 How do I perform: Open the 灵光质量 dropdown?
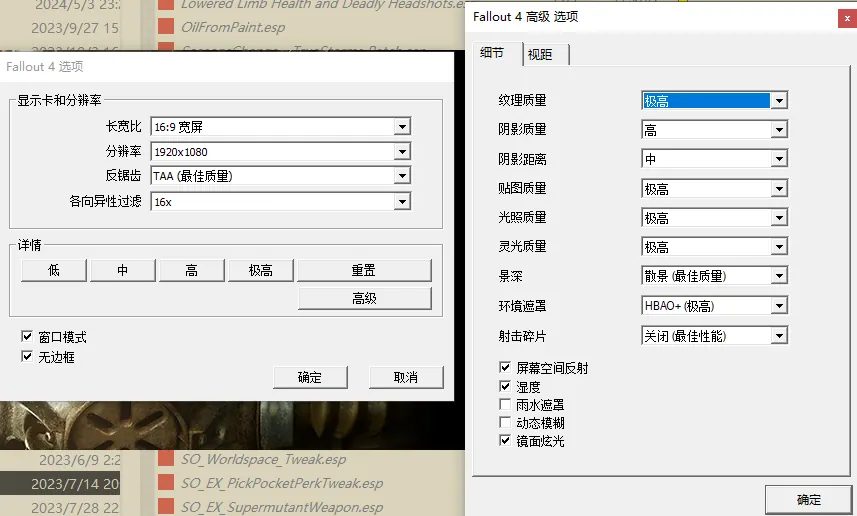[714, 247]
